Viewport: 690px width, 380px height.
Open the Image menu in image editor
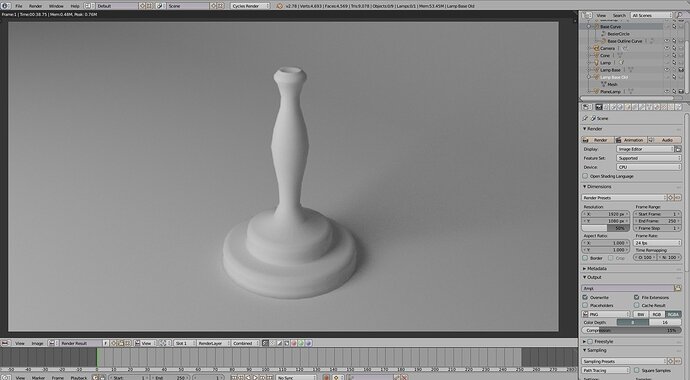coord(37,343)
